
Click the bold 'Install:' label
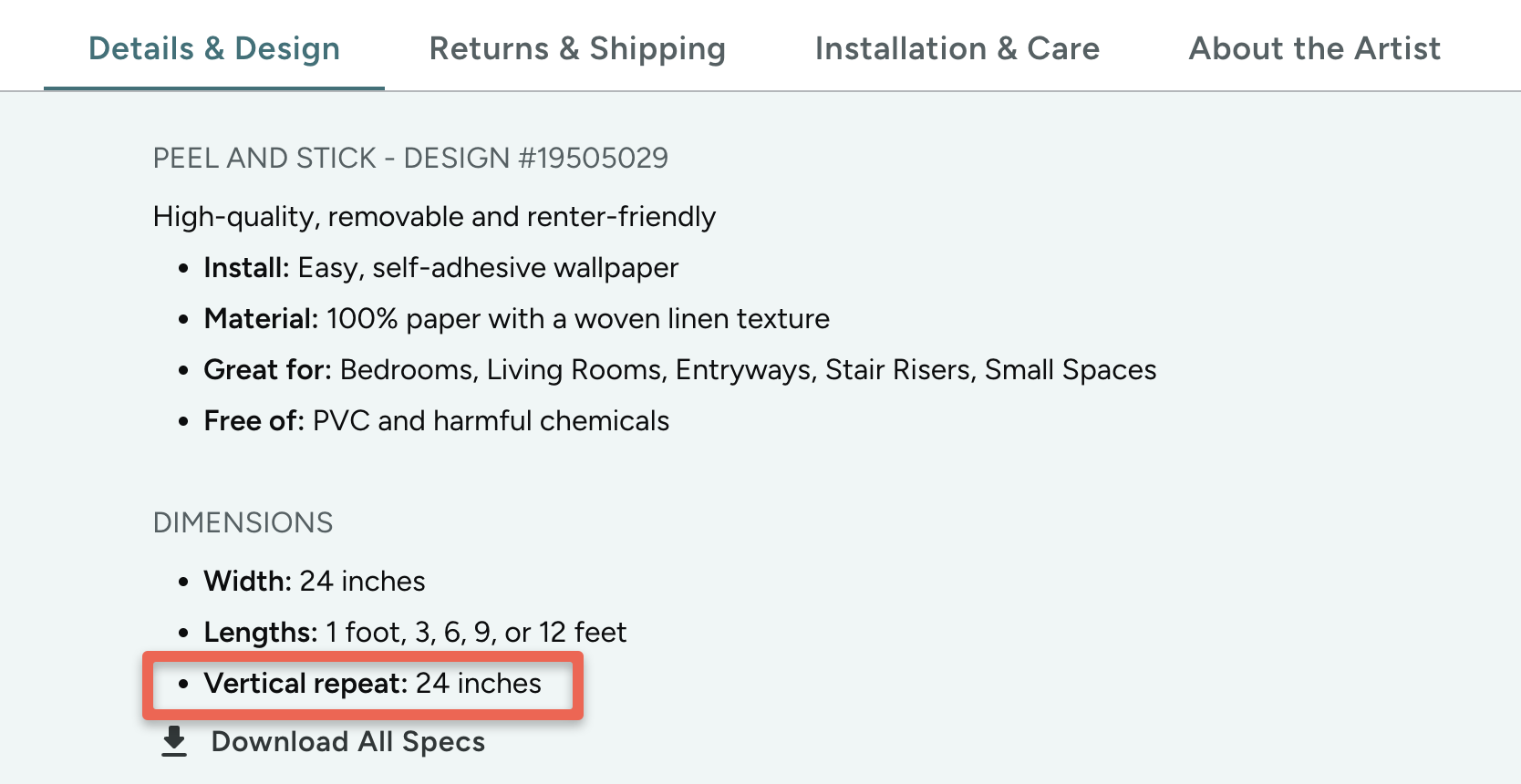pos(246,268)
